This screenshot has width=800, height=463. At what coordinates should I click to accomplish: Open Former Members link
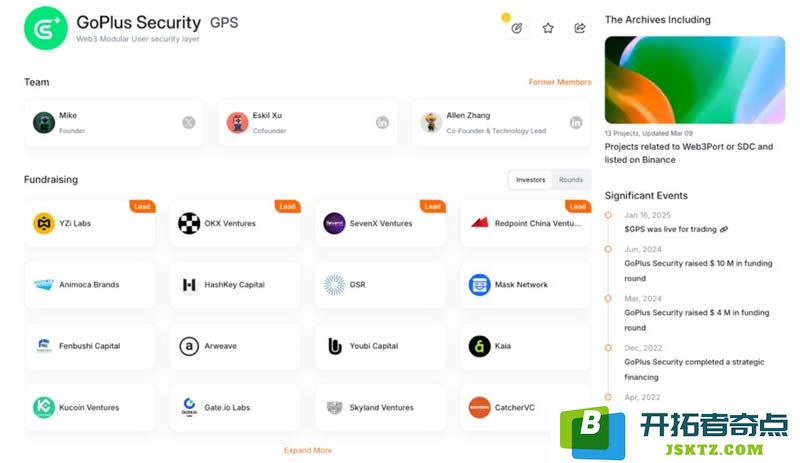[x=560, y=82]
